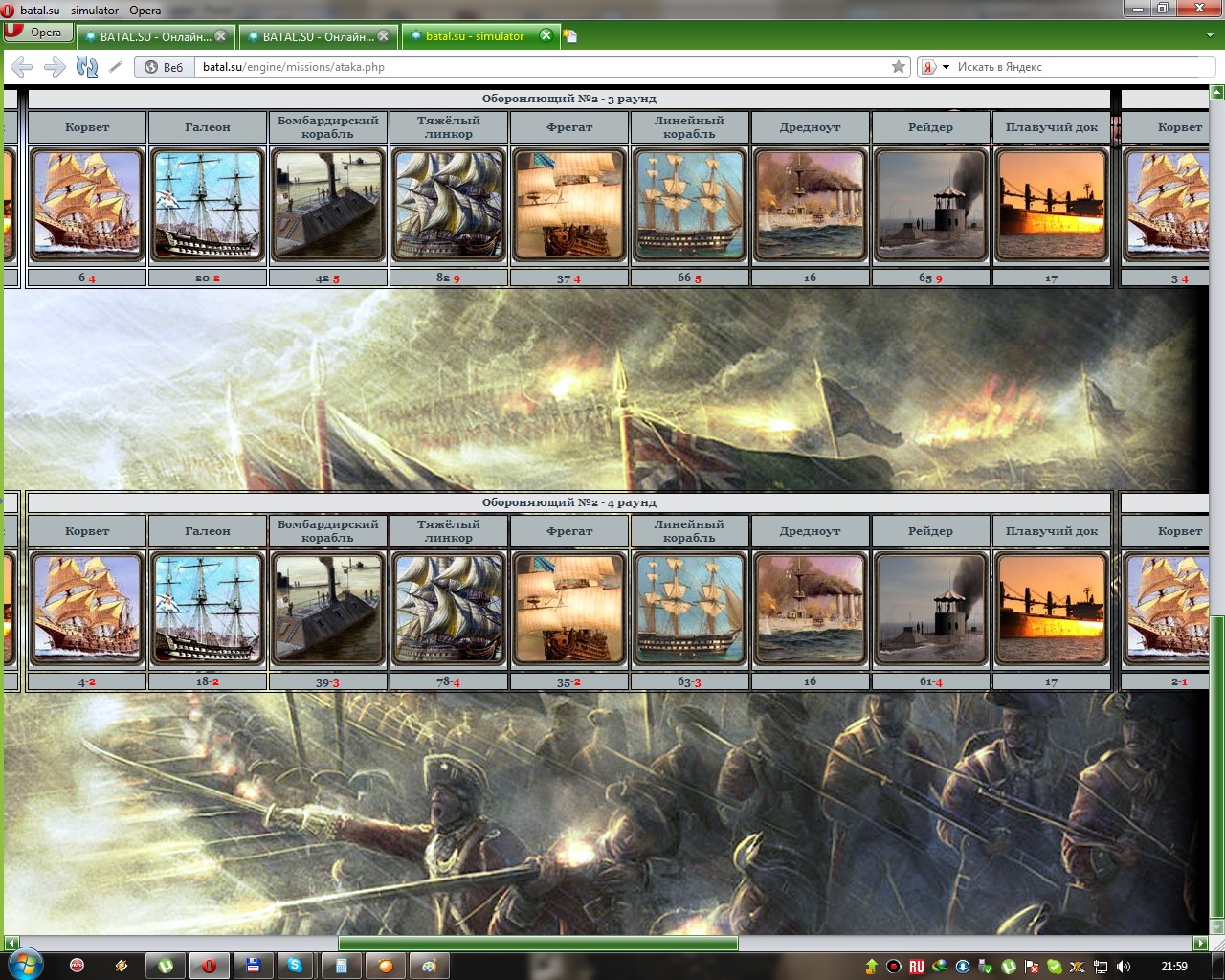Open the volume control in the tray
This screenshot has height=980, width=1225.
tap(1124, 967)
